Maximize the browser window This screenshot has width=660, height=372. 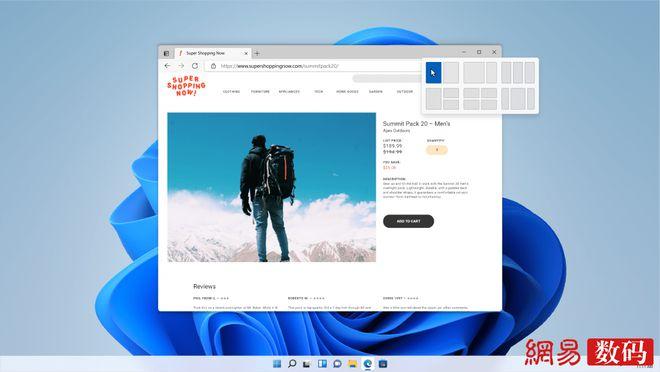[x=479, y=52]
